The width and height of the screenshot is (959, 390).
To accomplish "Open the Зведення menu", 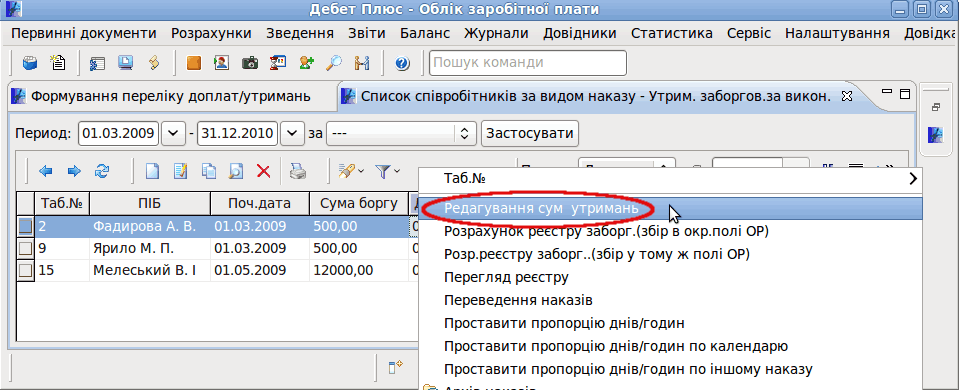I will pyautogui.click(x=300, y=33).
